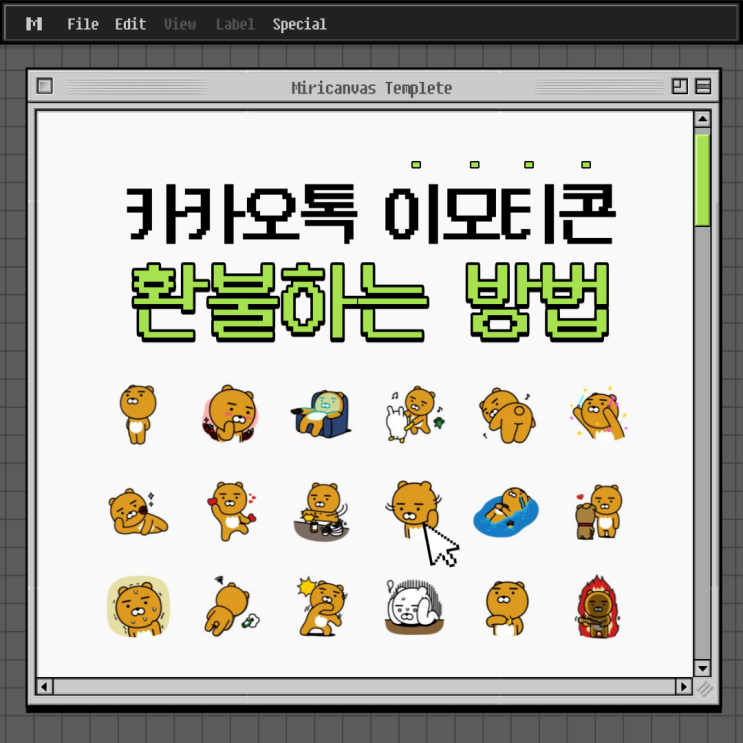
Task: Select cheering Ryan with glow stick emoticon
Action: coord(599,415)
